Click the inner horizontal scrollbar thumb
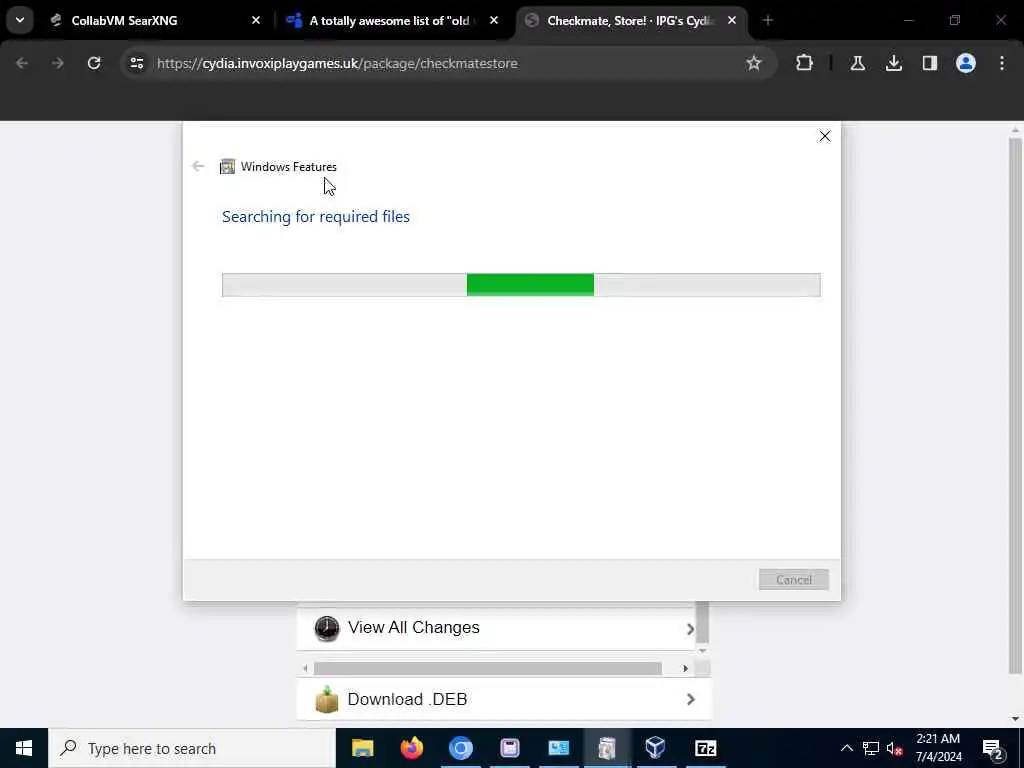 (x=487, y=669)
